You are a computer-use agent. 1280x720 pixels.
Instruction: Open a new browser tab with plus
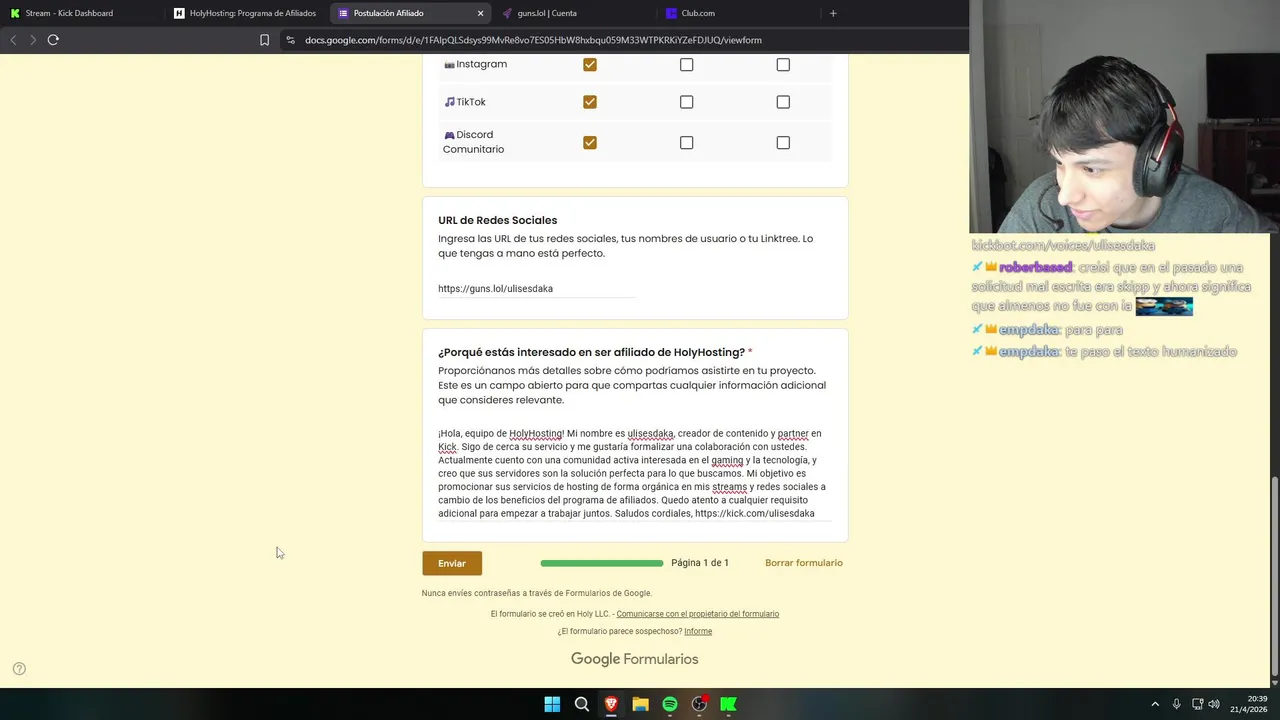point(833,13)
